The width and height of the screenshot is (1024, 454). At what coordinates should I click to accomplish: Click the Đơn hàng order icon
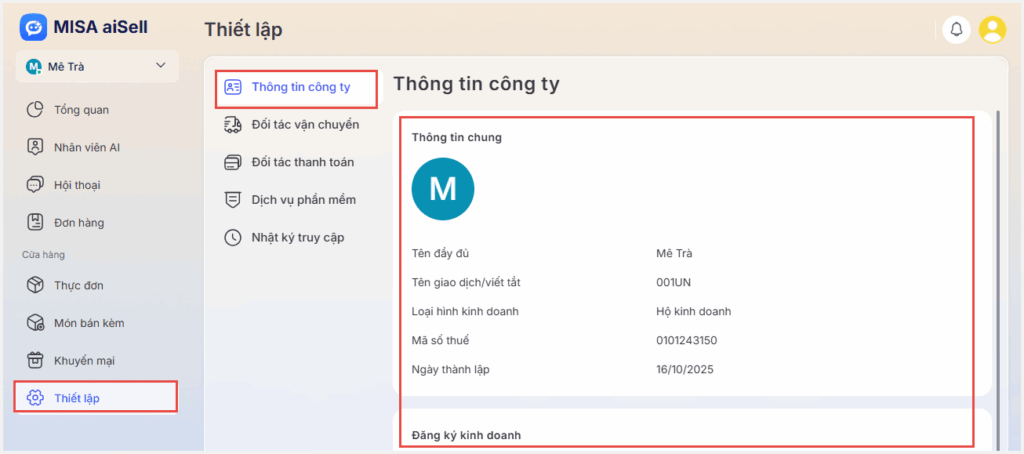click(35, 222)
